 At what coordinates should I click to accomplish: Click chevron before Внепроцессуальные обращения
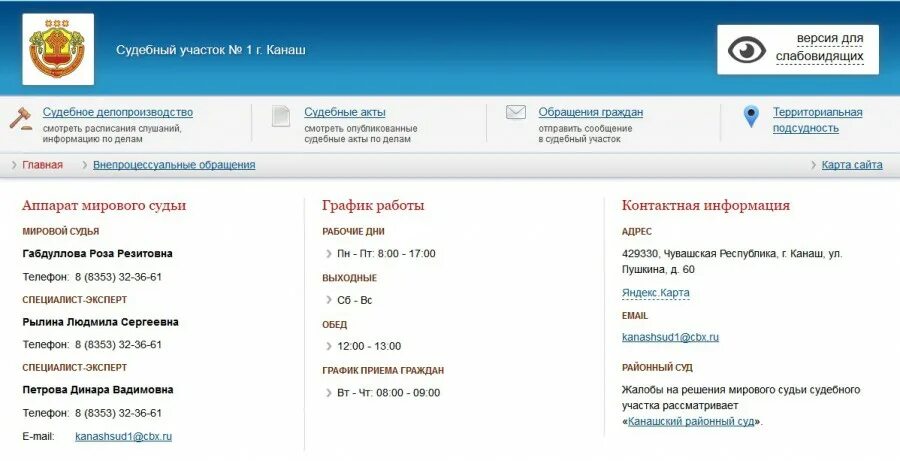pos(85,165)
